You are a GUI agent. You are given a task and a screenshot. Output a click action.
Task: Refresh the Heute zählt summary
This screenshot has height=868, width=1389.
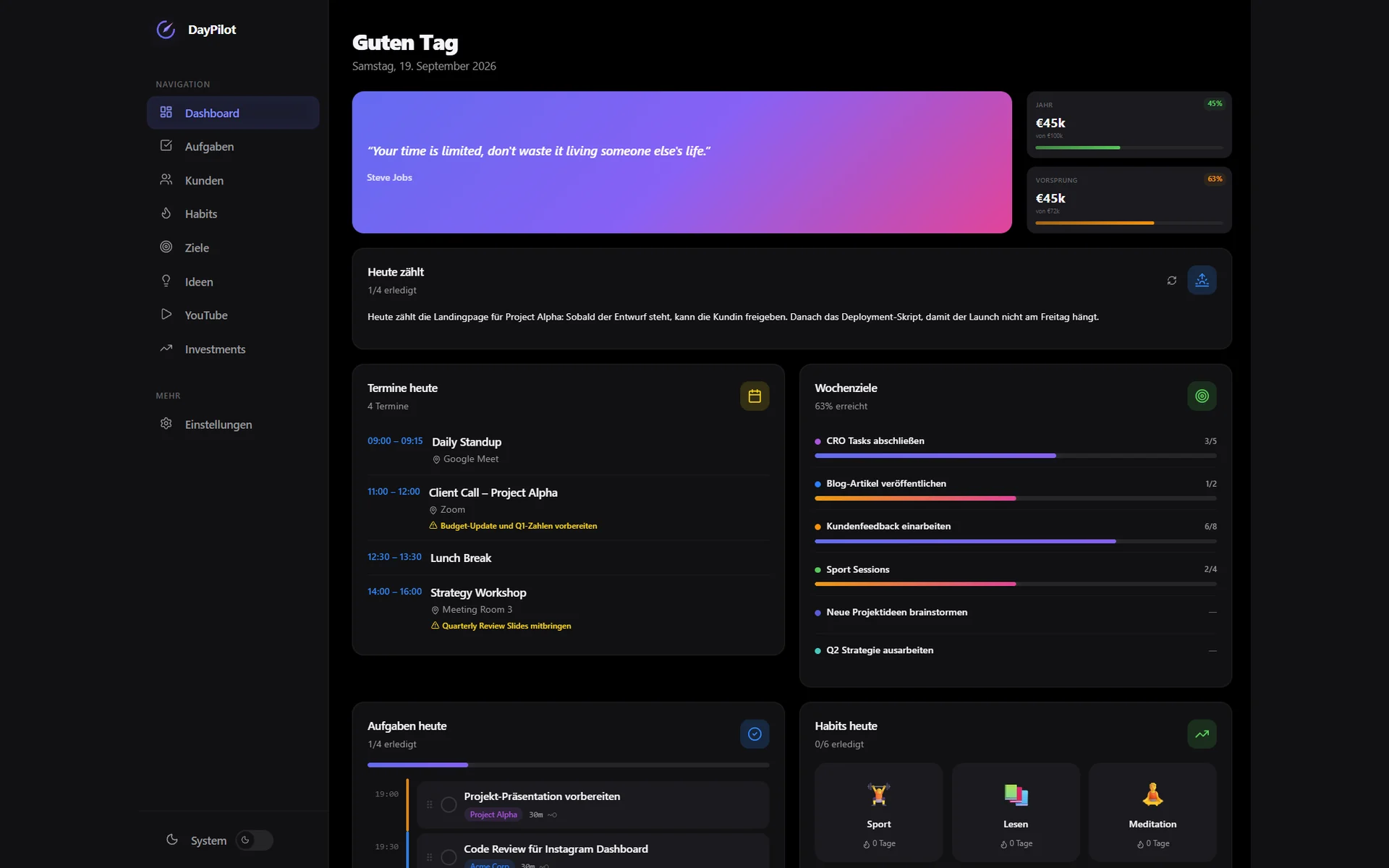point(1172,281)
